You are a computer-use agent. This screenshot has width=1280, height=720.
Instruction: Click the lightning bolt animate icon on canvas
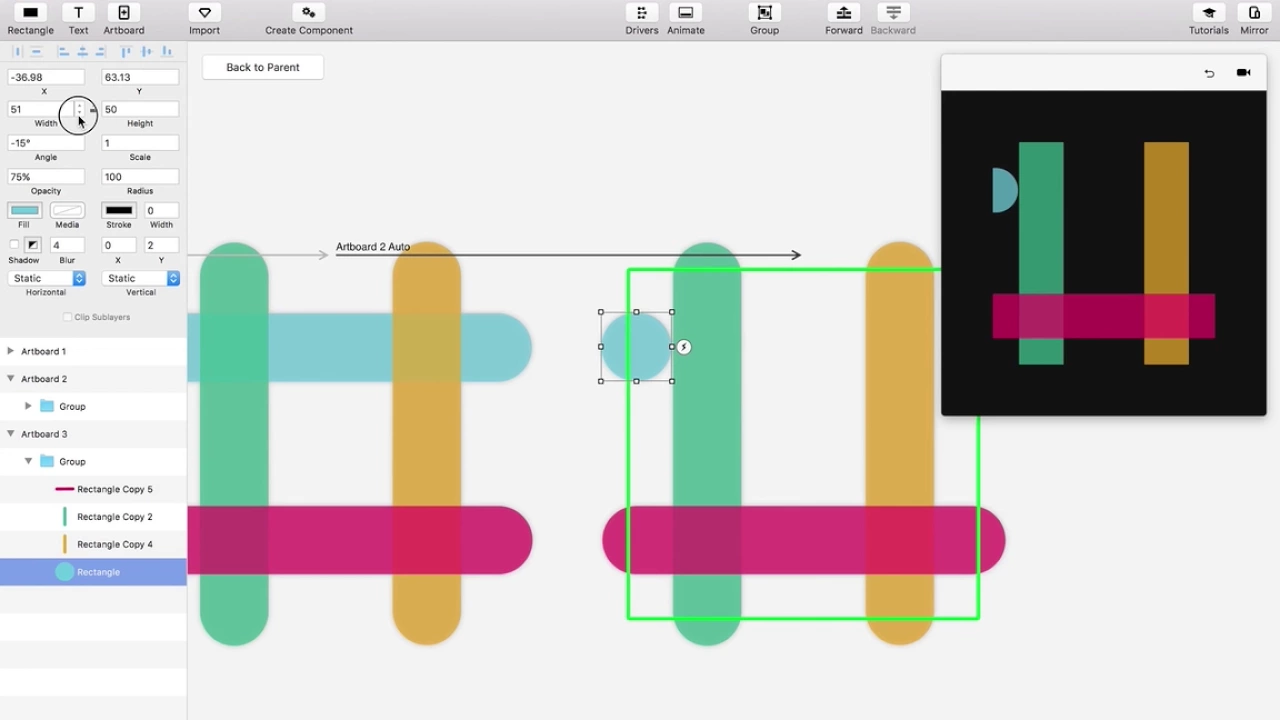(x=684, y=347)
